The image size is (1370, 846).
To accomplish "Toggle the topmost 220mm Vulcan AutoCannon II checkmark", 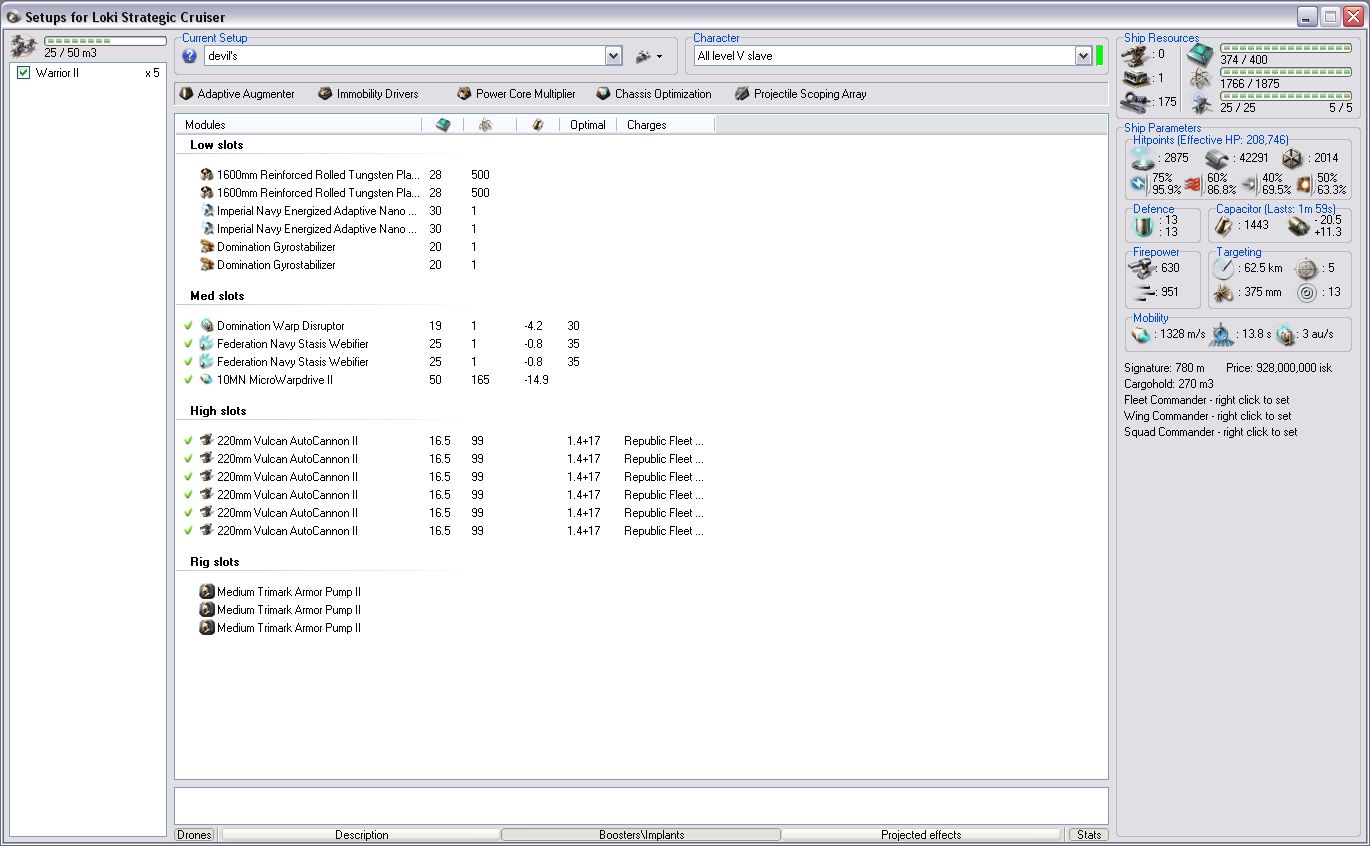I will coord(188,441).
